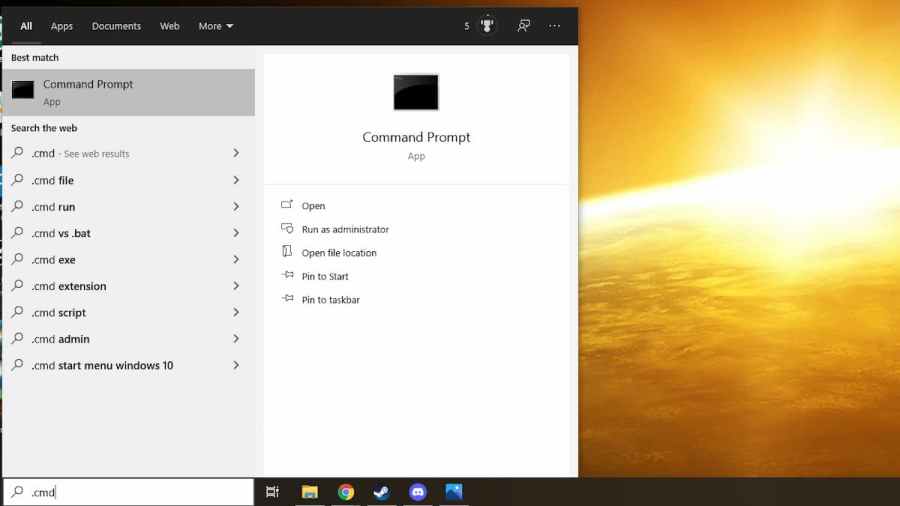This screenshot has width=900, height=506.
Task: Select the '.cmd exe' suggestion
Action: [x=128, y=259]
